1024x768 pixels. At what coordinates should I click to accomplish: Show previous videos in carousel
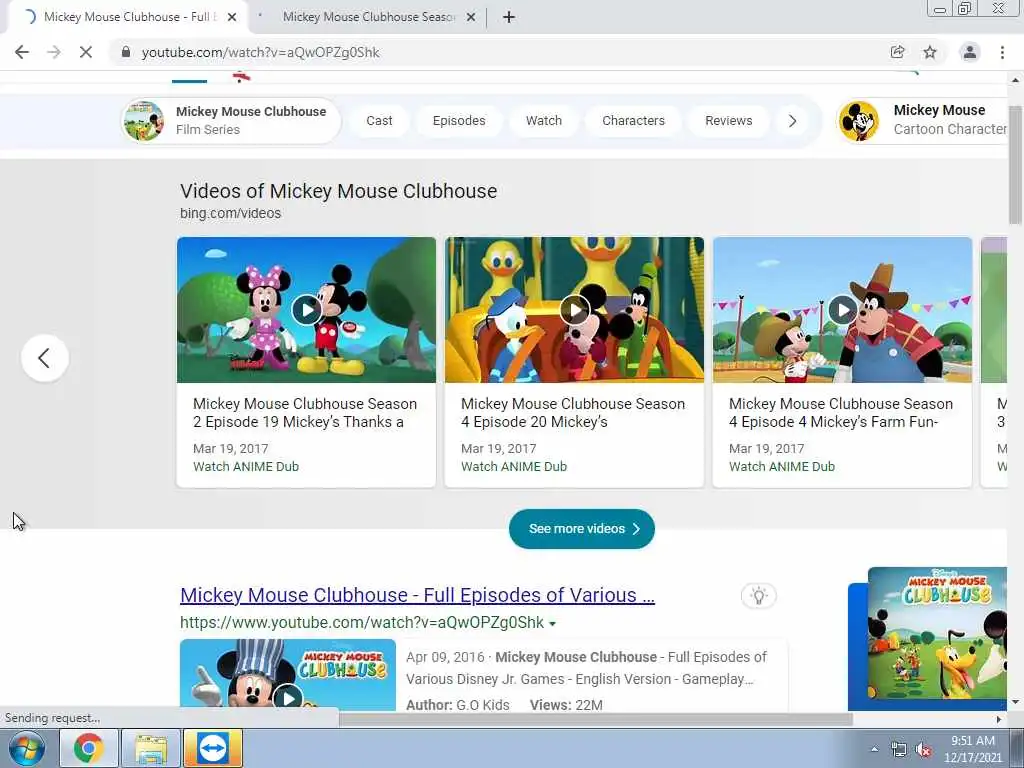[x=44, y=358]
